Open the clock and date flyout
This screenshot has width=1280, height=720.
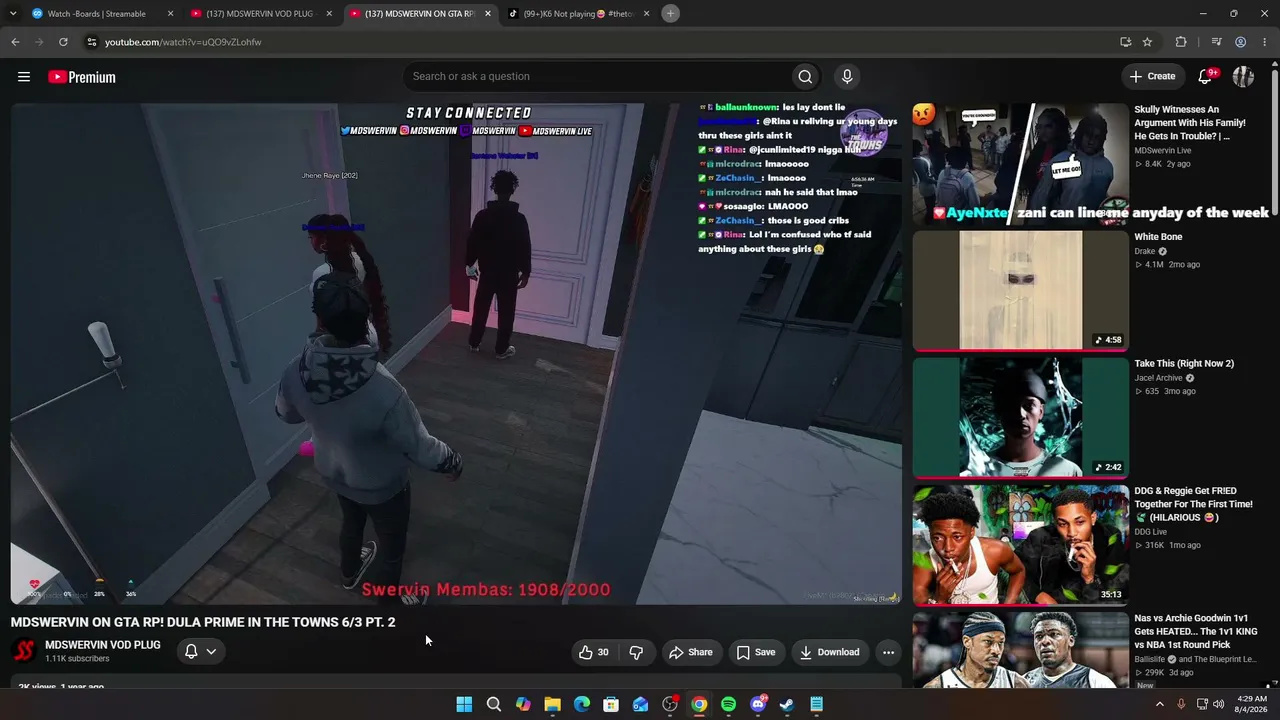1252,704
